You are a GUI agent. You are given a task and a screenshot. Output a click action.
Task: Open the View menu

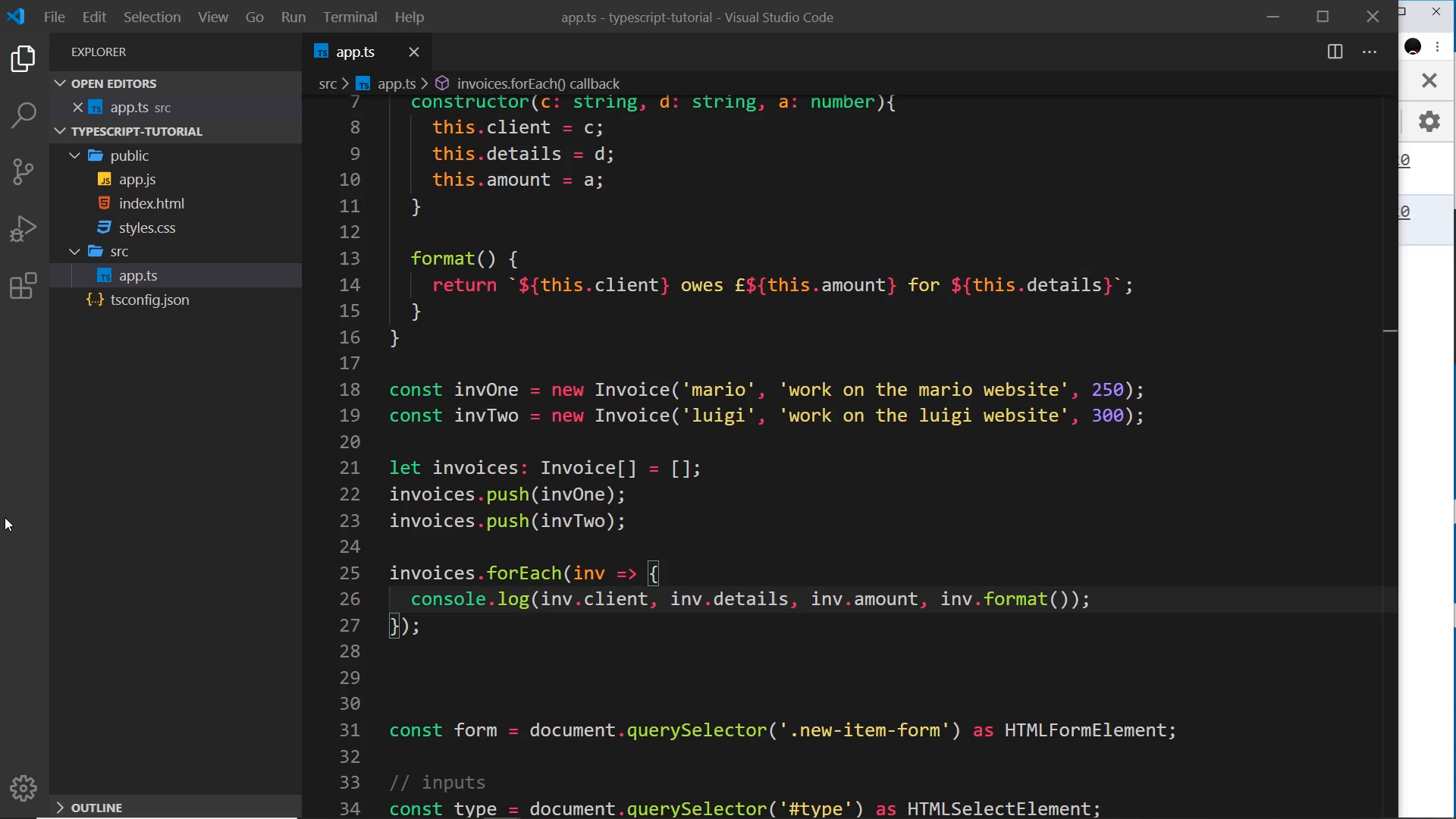coord(213,17)
